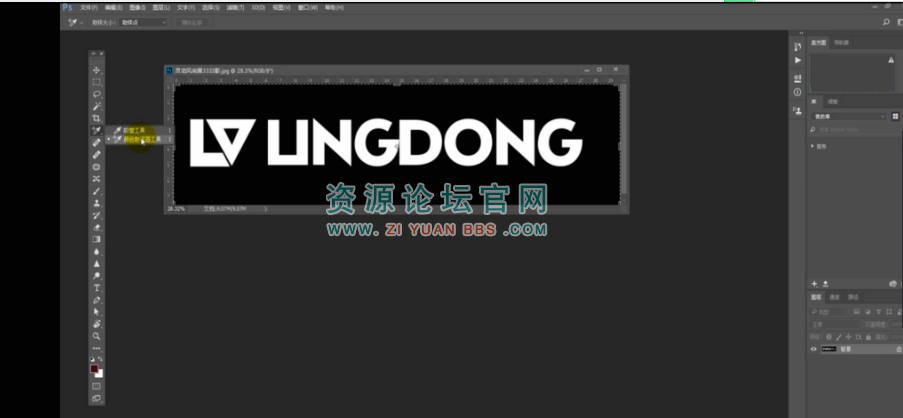The image size is (903, 418).
Task: Select the Path Selection arrow tool
Action: tap(96, 312)
